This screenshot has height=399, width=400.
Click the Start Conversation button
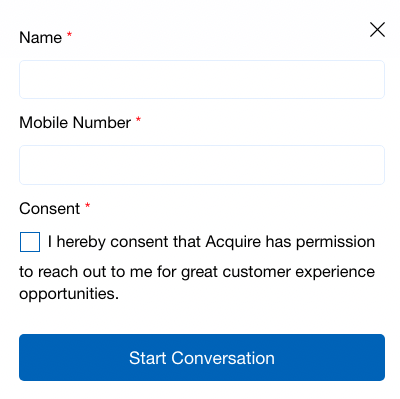point(202,358)
